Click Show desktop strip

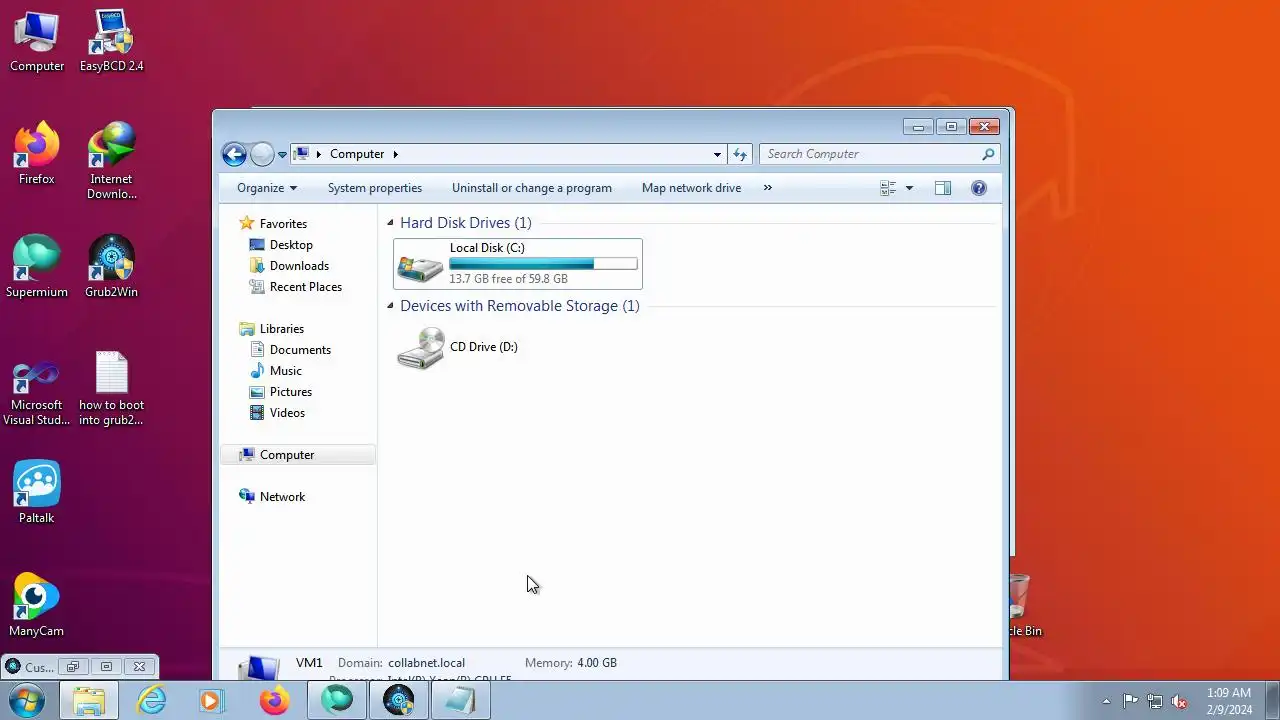[x=1273, y=700]
